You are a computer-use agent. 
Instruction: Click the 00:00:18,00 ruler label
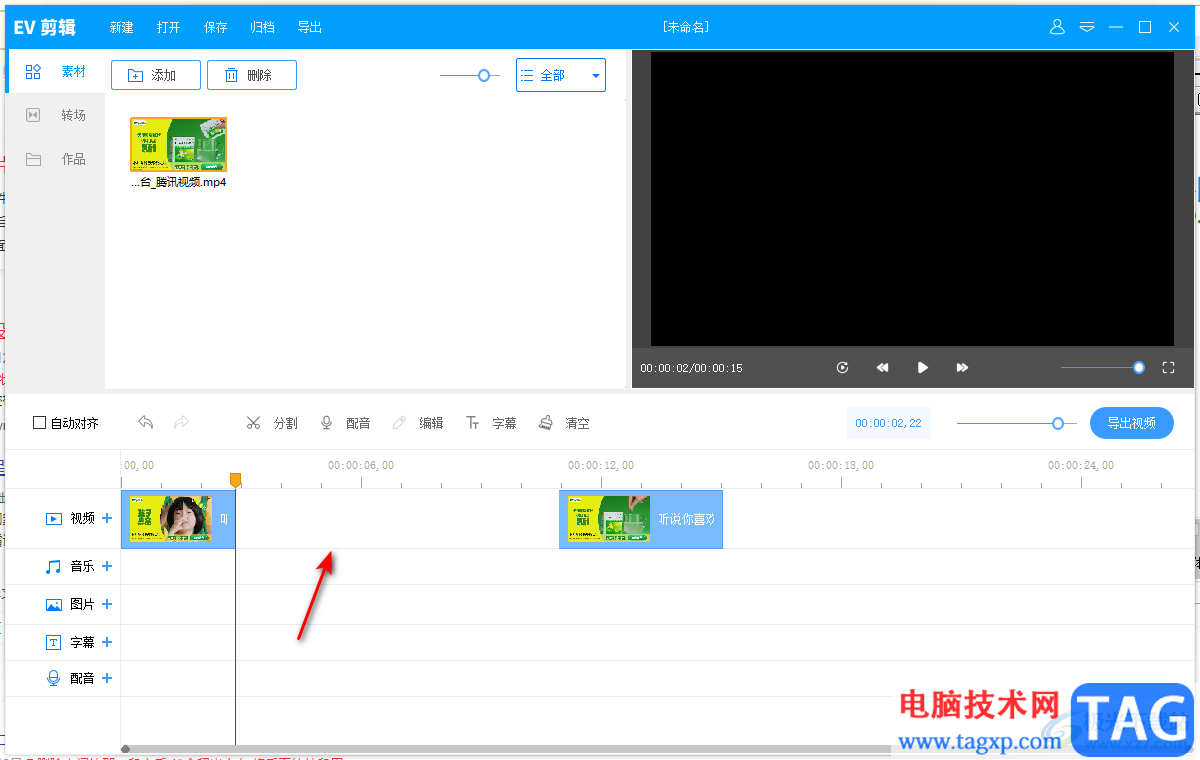(x=841, y=465)
